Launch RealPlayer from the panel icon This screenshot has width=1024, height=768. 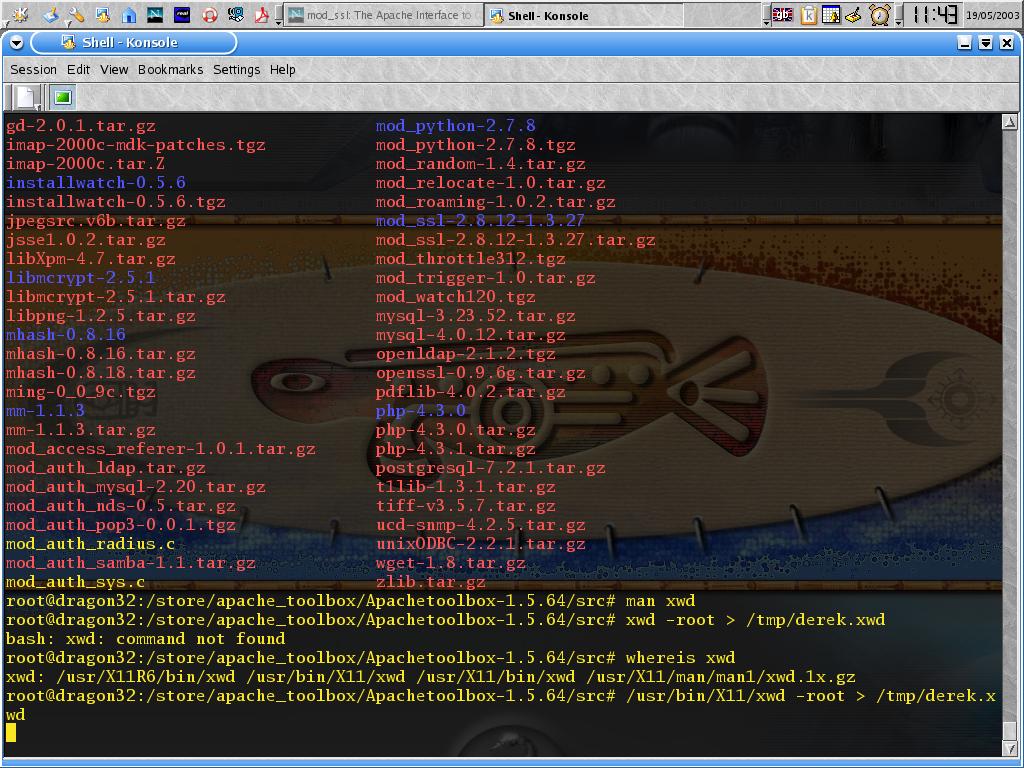(182, 14)
